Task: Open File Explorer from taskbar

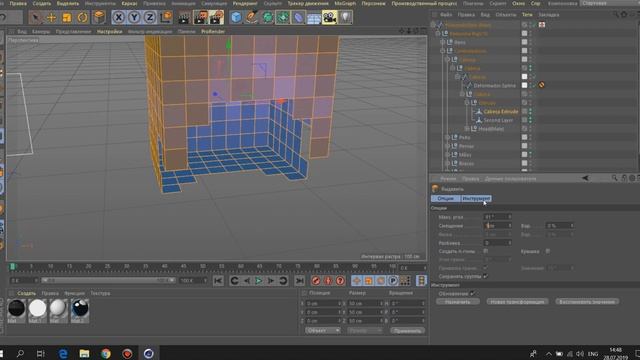Action: tap(84, 353)
